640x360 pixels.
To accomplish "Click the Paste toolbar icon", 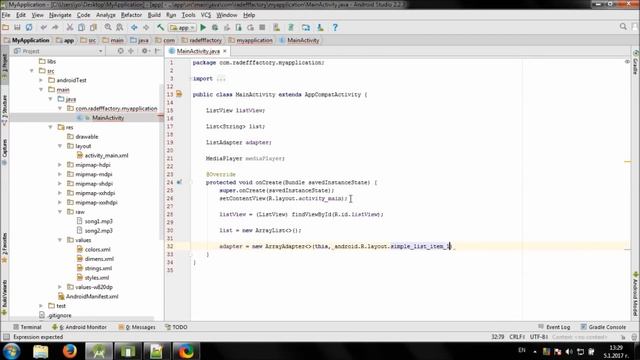I will click(x=93, y=27).
